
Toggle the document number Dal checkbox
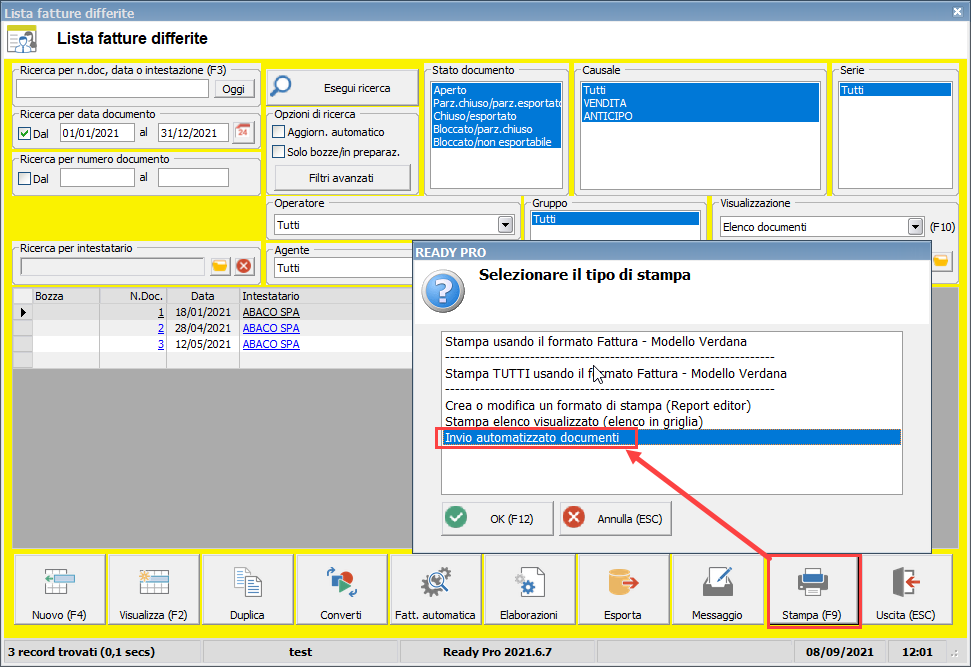coord(25,178)
